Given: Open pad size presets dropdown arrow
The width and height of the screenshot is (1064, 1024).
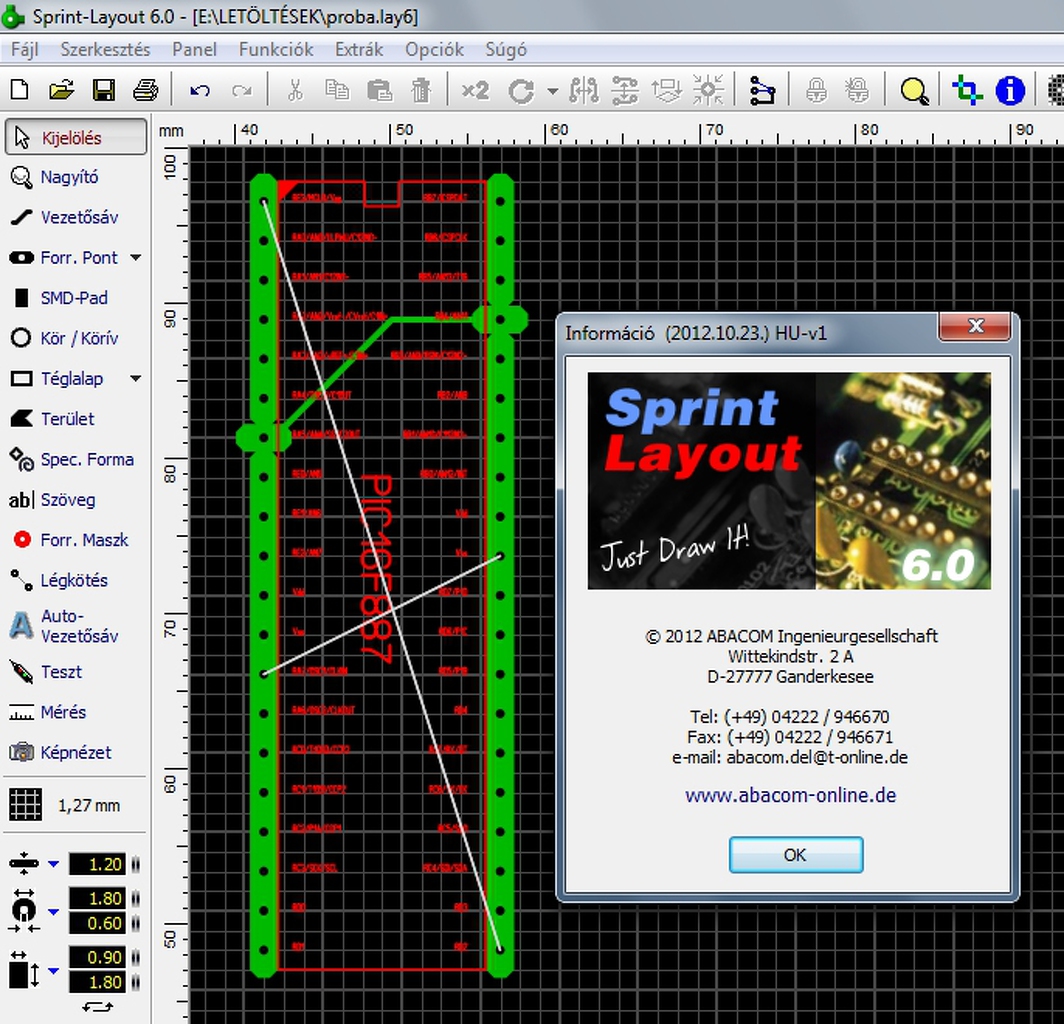Looking at the screenshot, I should tap(53, 911).
